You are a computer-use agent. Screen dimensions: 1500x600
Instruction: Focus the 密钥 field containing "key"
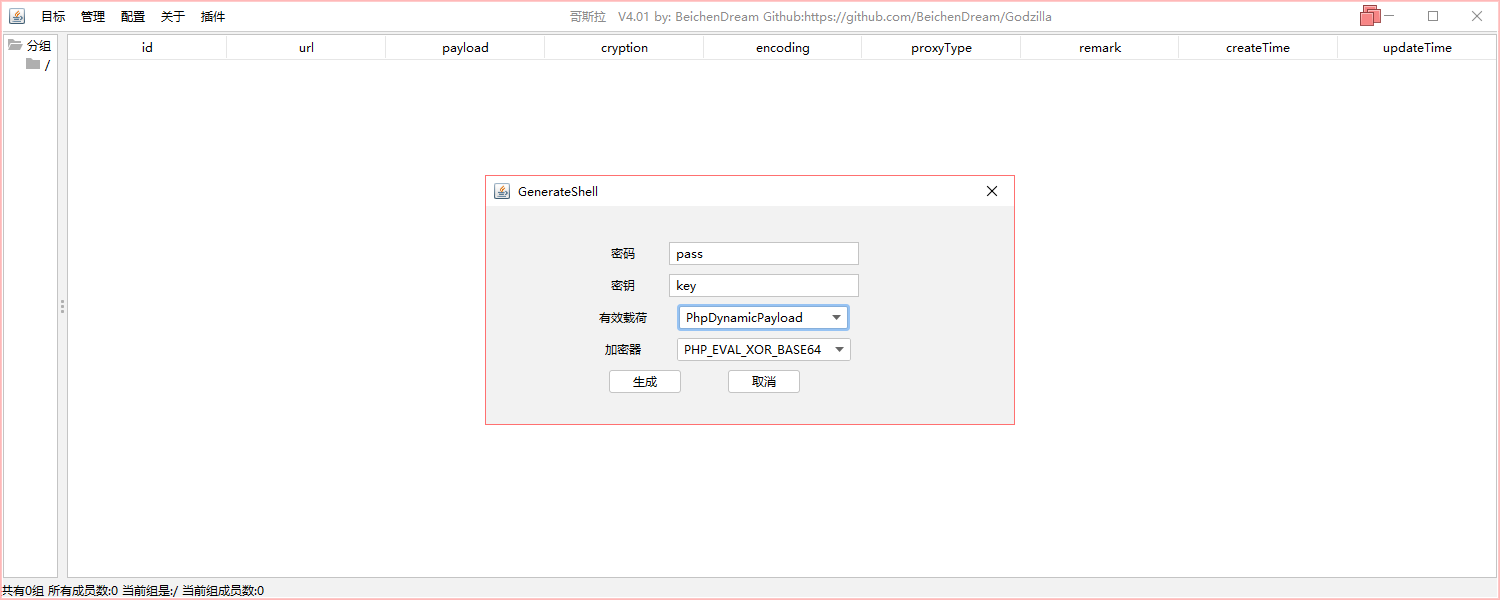point(763,286)
